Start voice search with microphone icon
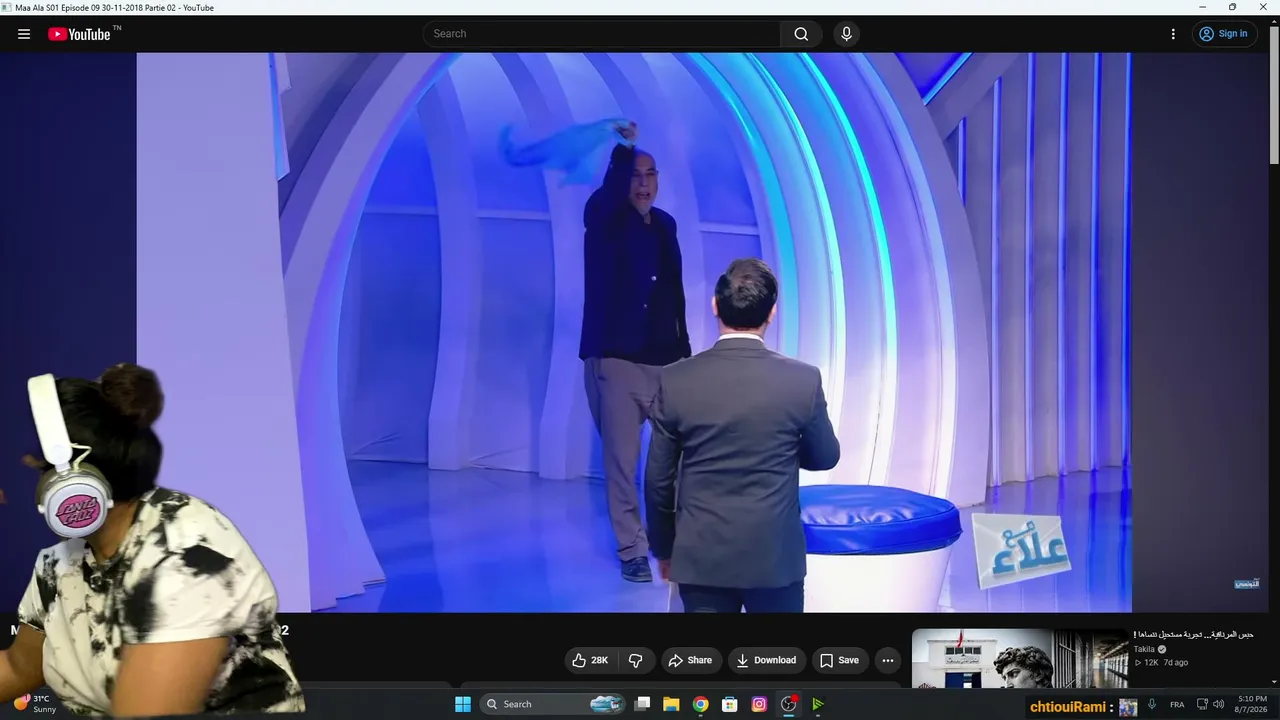 [847, 34]
